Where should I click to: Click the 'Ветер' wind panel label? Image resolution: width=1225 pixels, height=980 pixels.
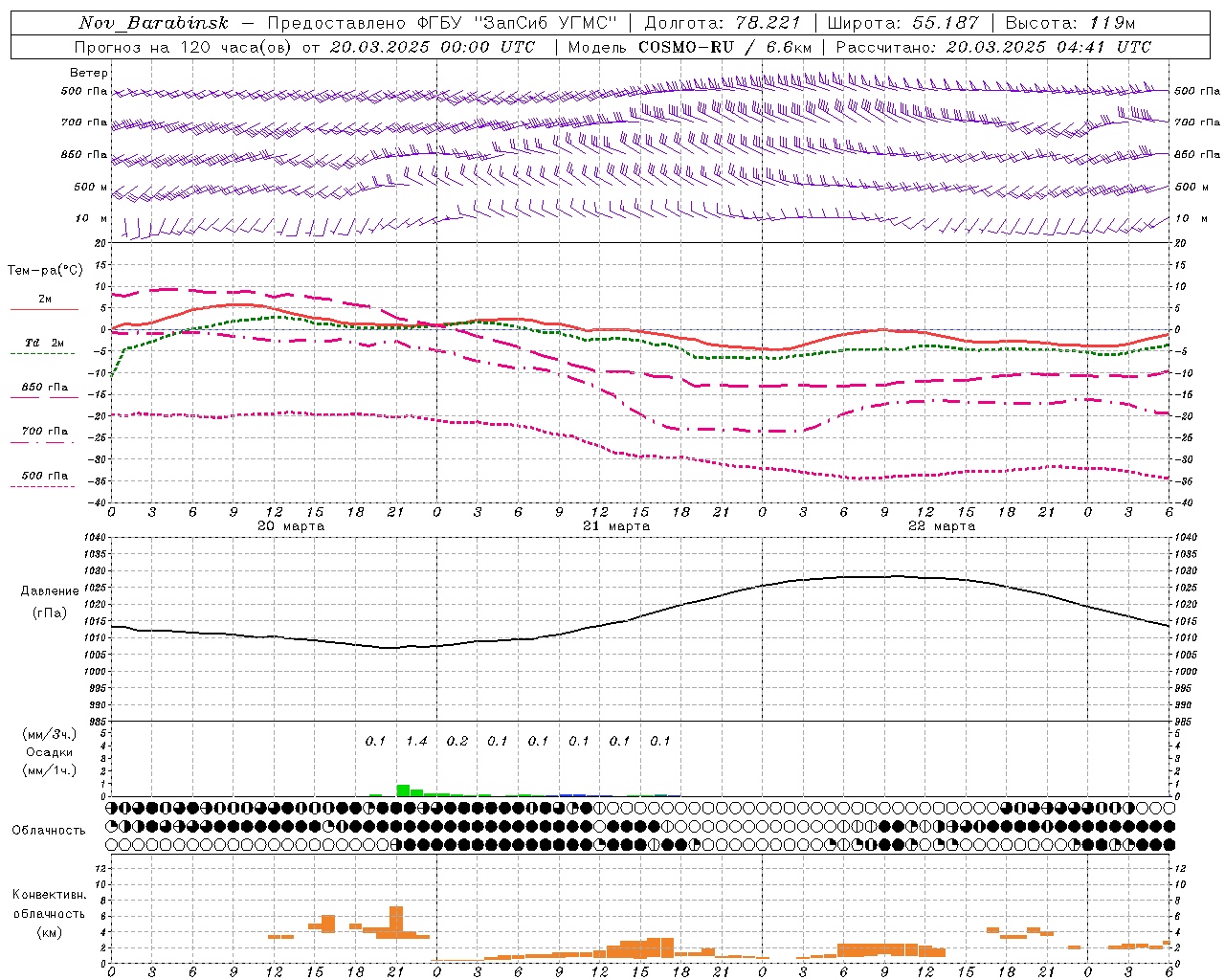(89, 73)
